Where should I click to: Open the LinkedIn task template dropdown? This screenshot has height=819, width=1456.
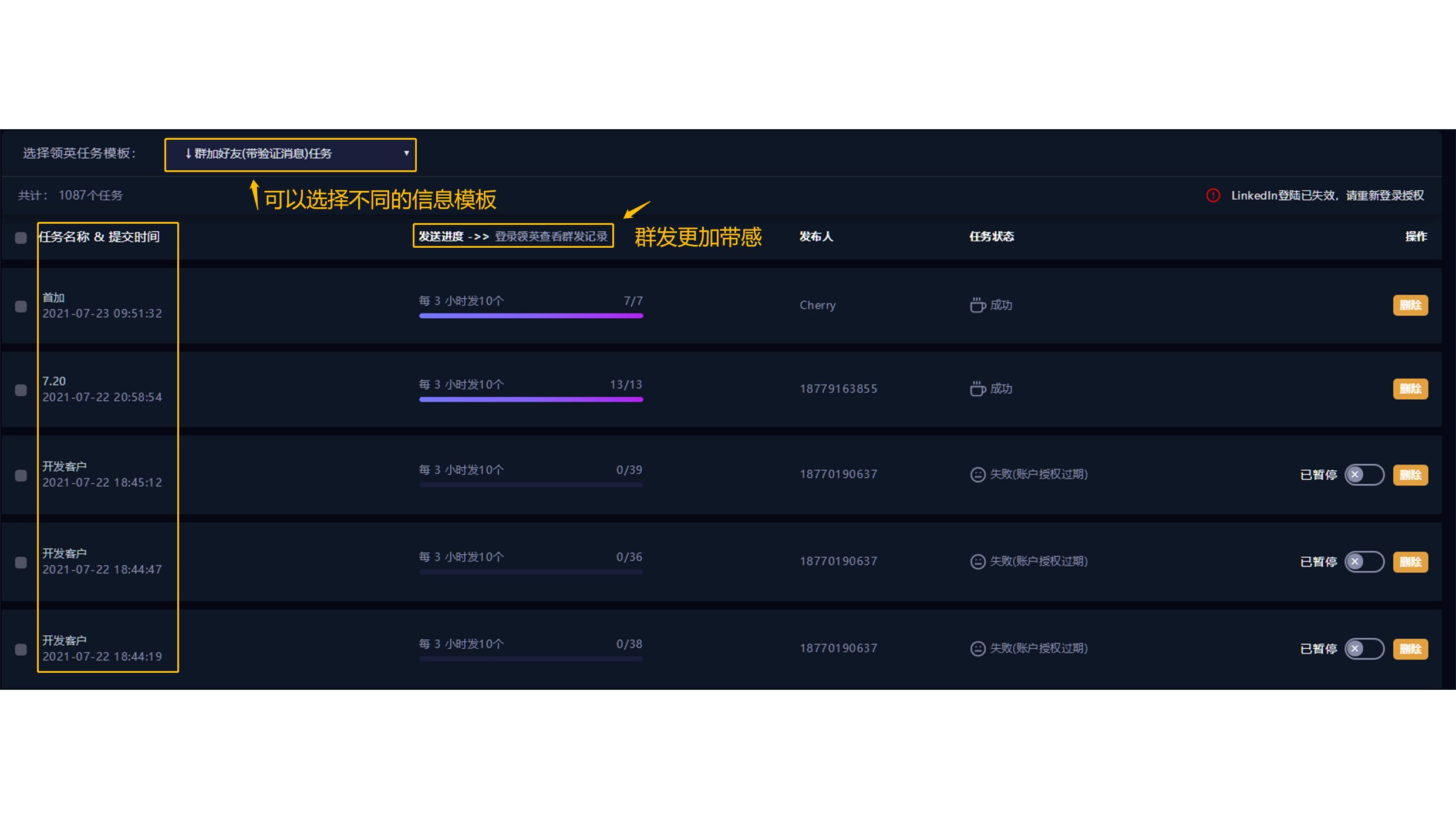click(290, 154)
